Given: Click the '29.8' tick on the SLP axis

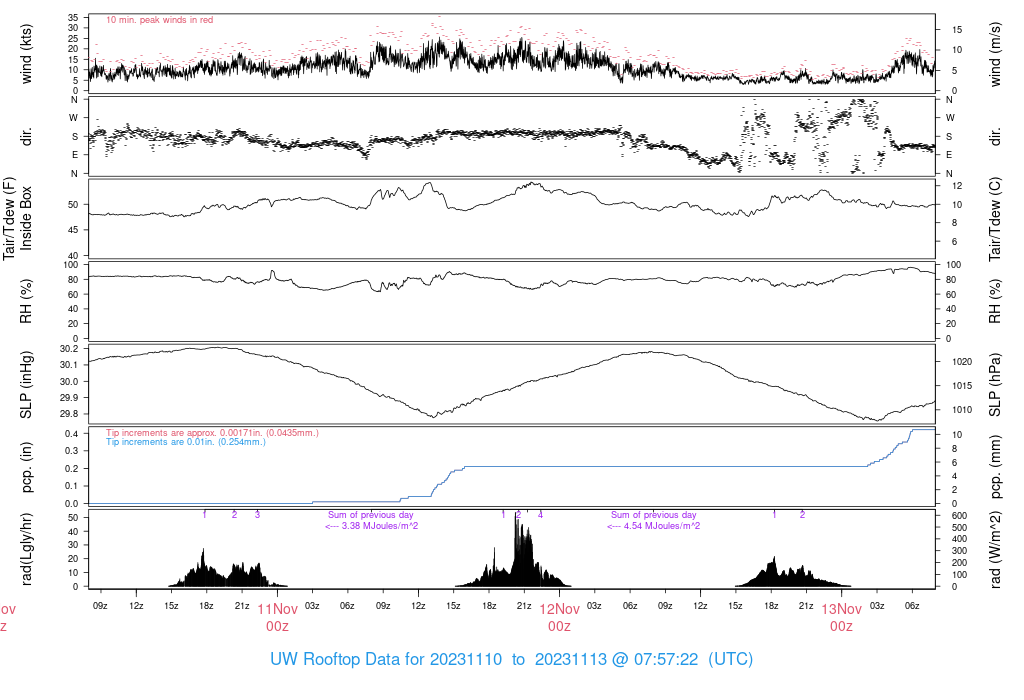Looking at the screenshot, I should click(69, 414).
